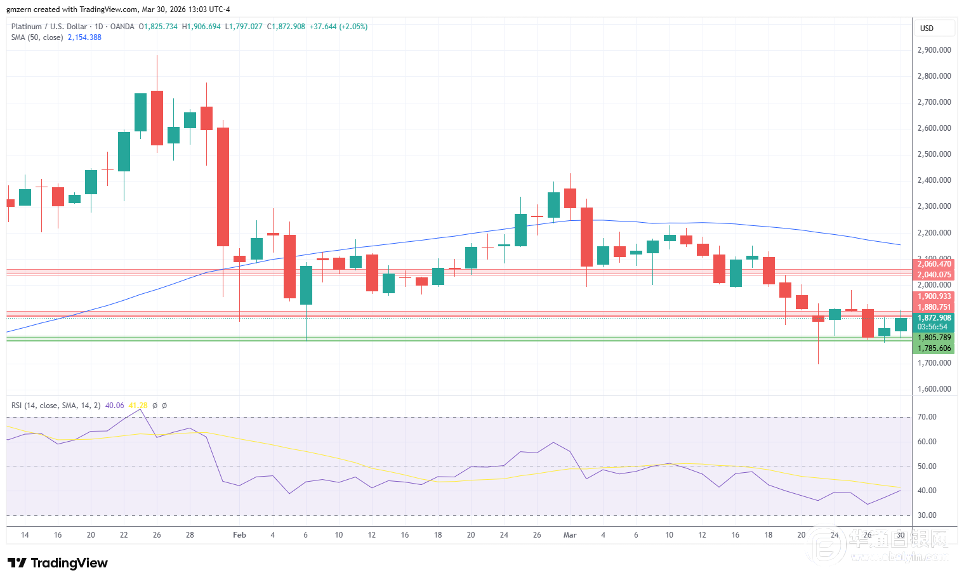Screen dimensions: 964x582
Task: Click the Mar marker on the time axis
Action: click(x=571, y=535)
